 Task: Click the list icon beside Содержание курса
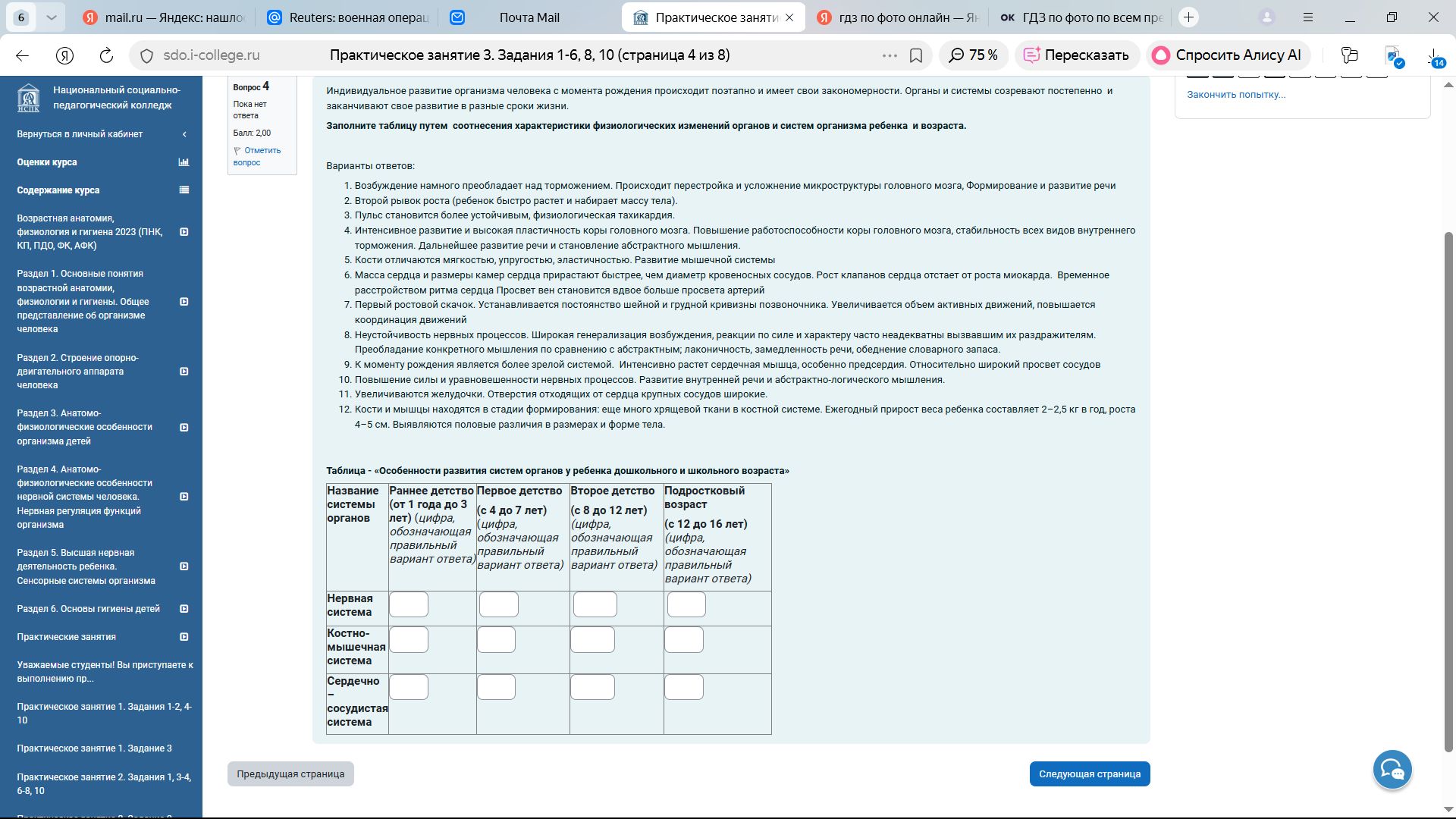point(184,190)
